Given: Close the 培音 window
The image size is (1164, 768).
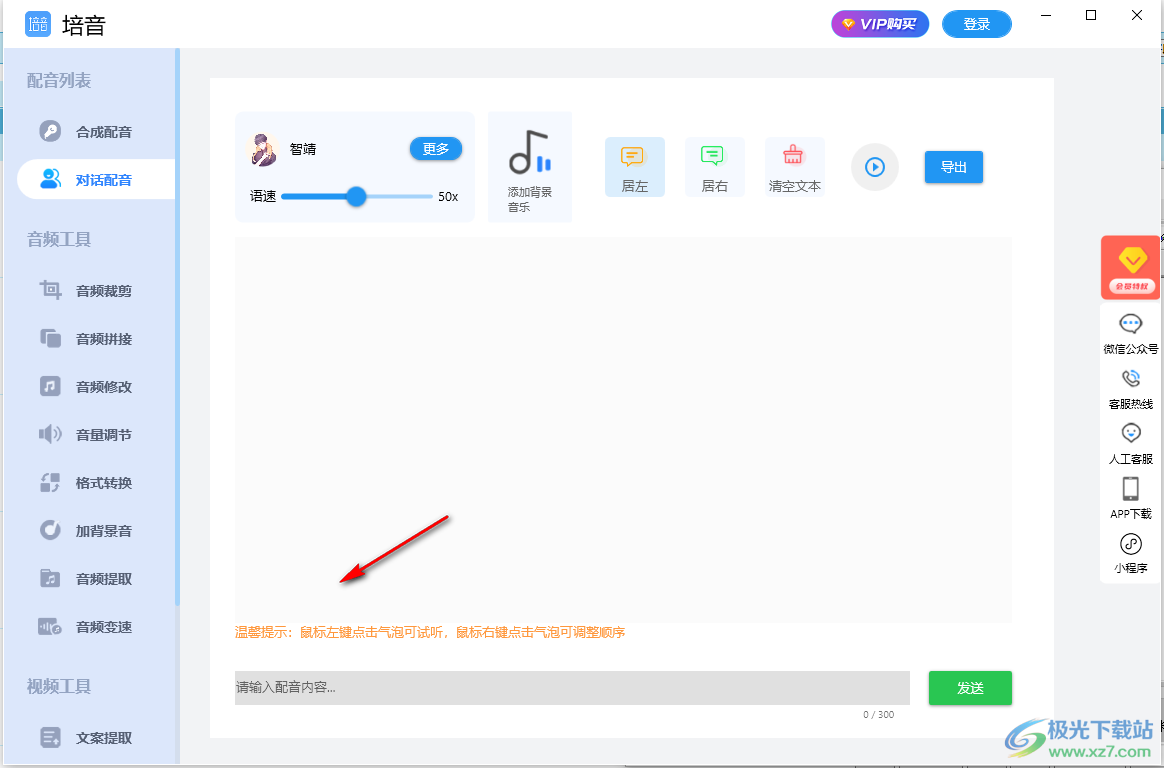Looking at the screenshot, I should [x=1137, y=16].
